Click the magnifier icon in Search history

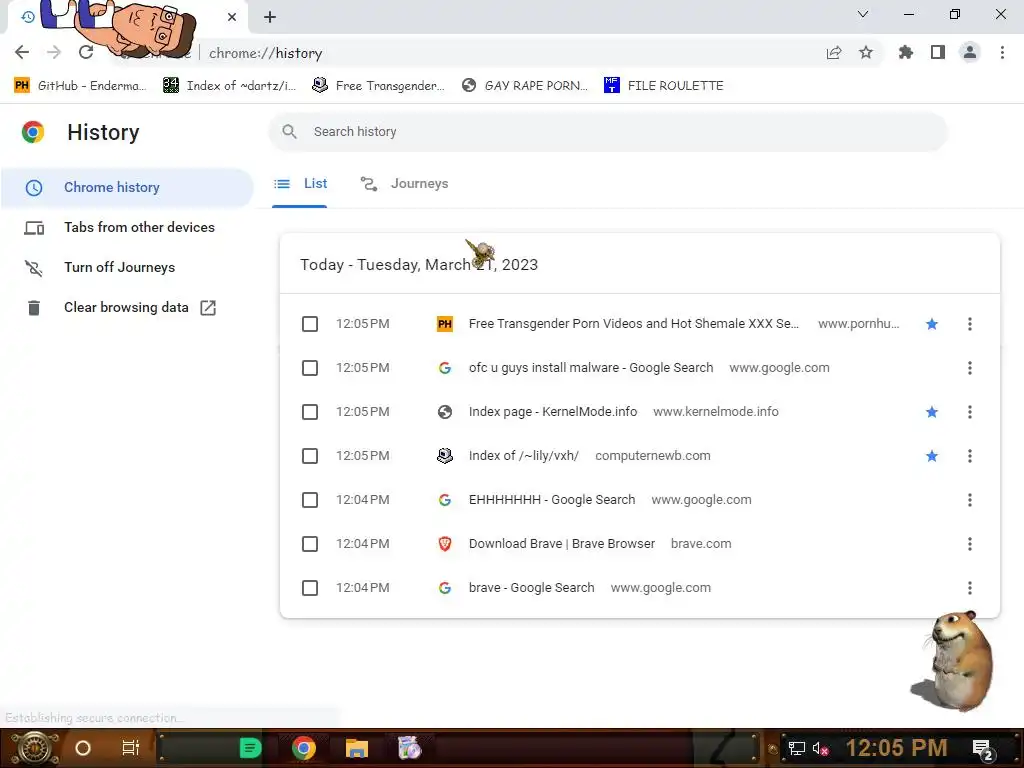[x=289, y=132]
